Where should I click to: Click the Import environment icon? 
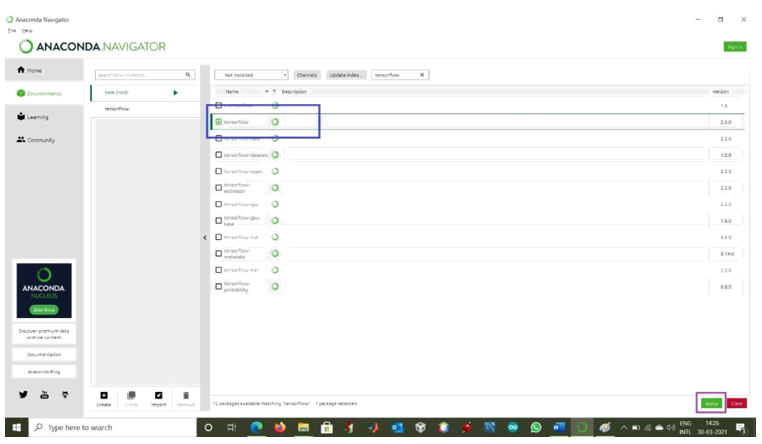[x=158, y=395]
